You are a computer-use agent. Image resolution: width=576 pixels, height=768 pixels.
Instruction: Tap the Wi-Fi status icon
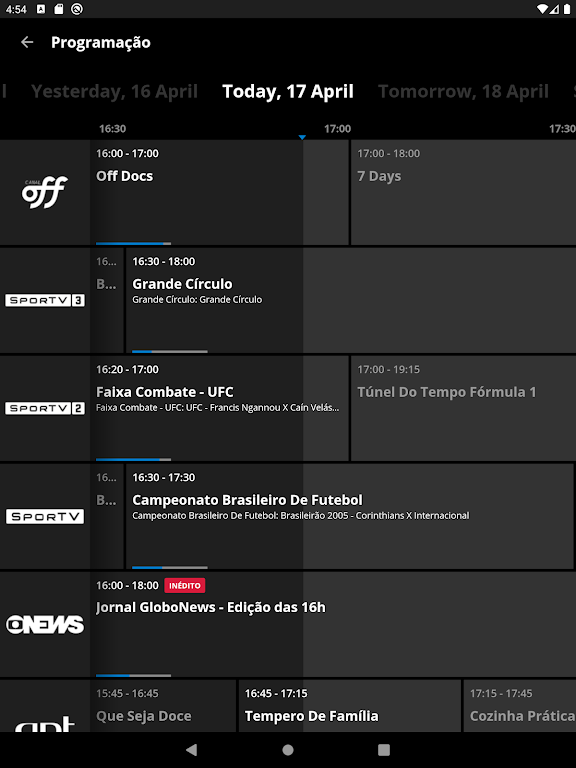542,9
